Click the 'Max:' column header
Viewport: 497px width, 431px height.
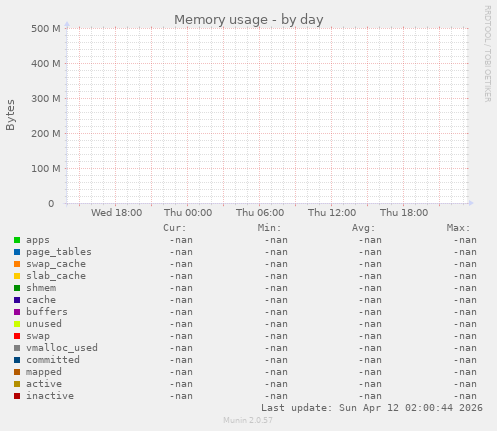pos(458,228)
